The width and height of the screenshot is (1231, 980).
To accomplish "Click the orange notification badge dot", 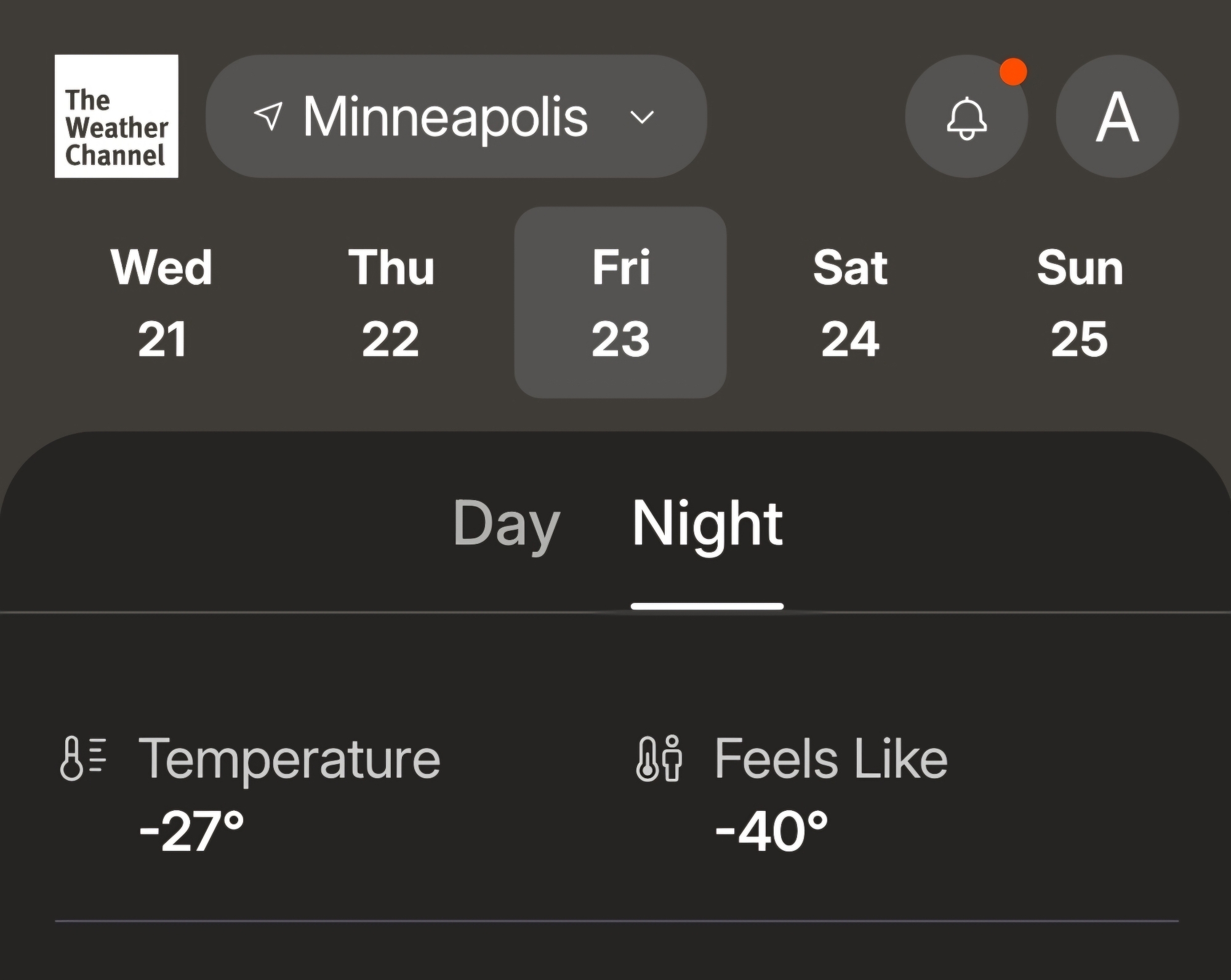I will [x=1013, y=72].
